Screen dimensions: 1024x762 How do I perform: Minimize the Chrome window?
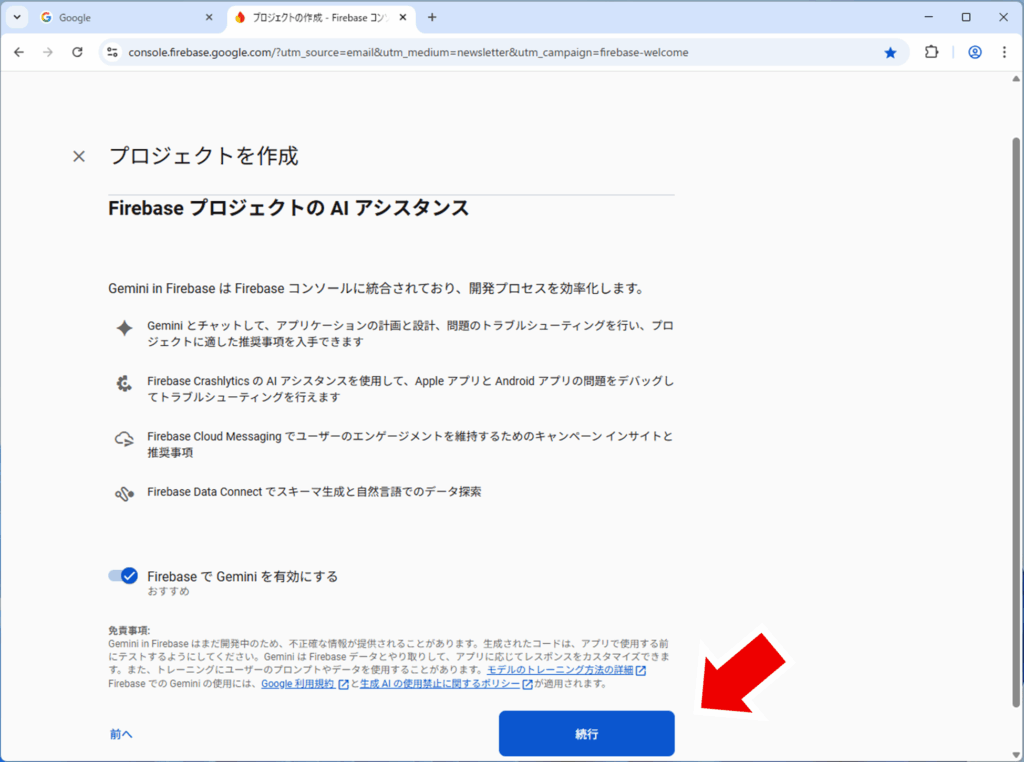(929, 18)
